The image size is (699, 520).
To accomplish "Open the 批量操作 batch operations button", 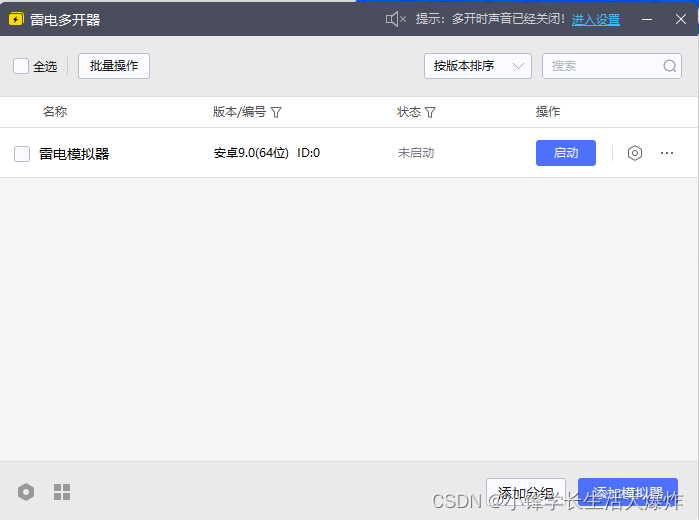I will point(114,66).
